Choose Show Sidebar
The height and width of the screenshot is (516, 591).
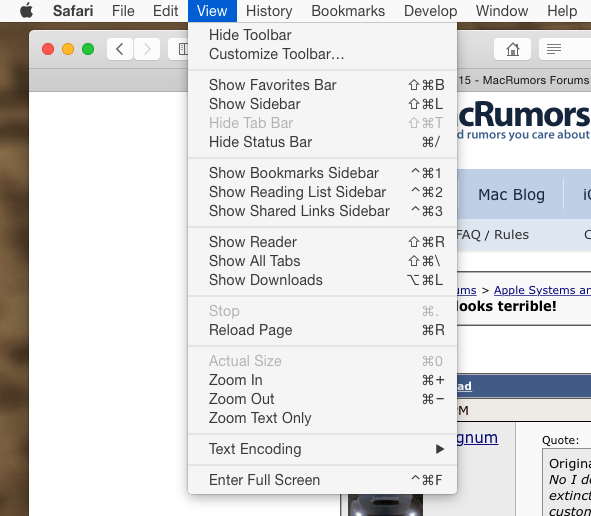(323, 104)
